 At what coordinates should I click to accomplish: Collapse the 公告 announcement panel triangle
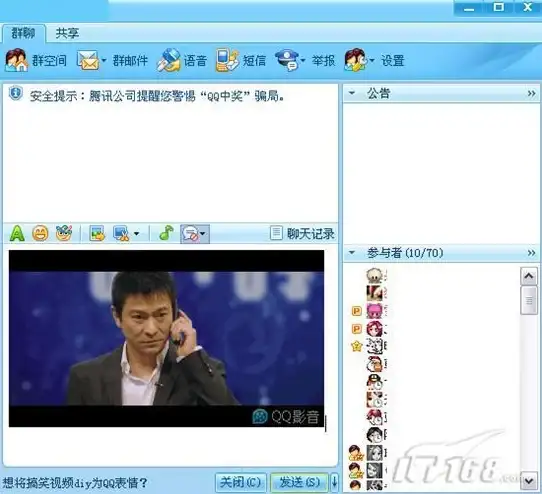[x=352, y=93]
